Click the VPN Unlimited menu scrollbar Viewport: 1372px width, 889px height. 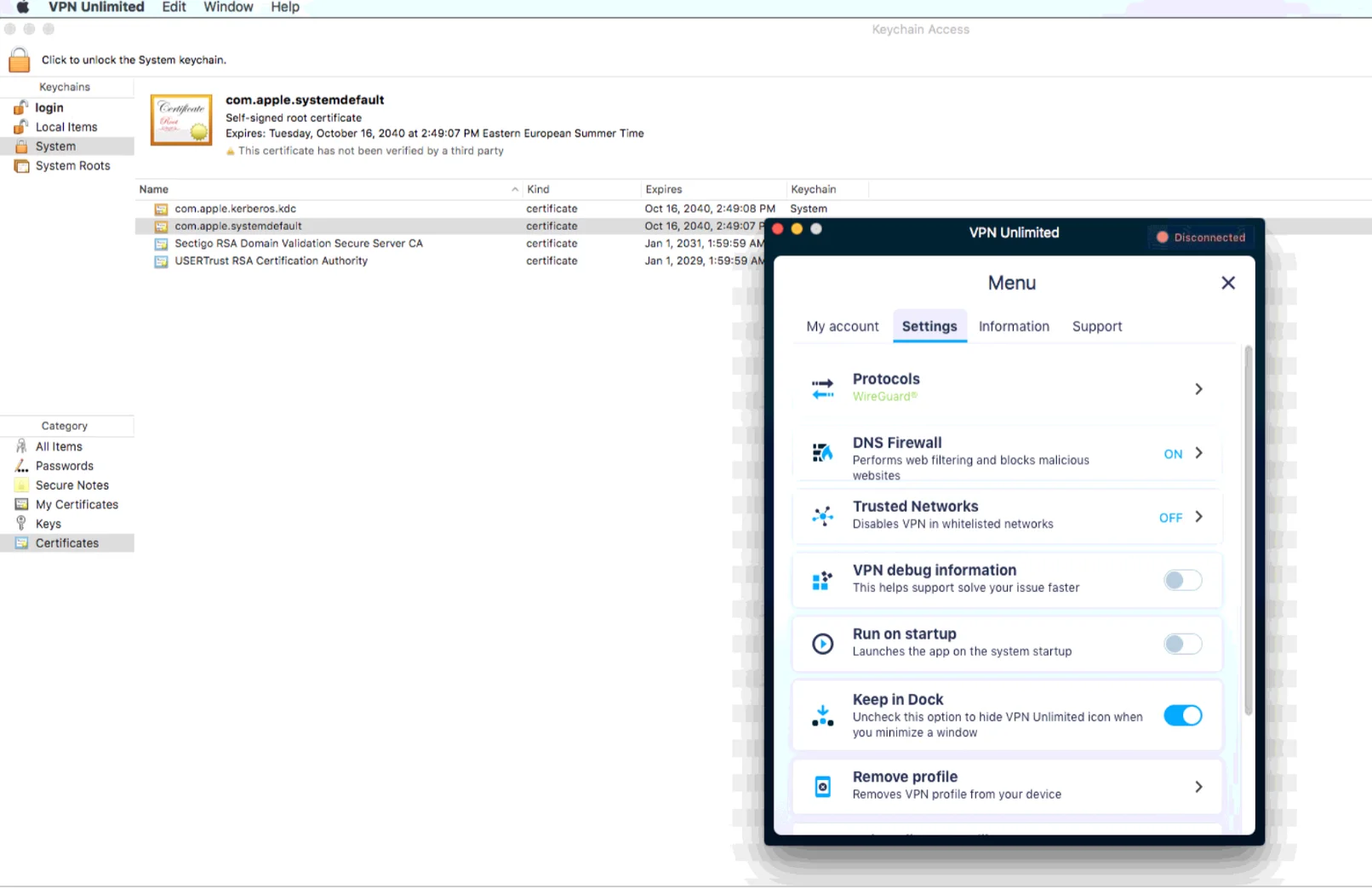[1248, 528]
